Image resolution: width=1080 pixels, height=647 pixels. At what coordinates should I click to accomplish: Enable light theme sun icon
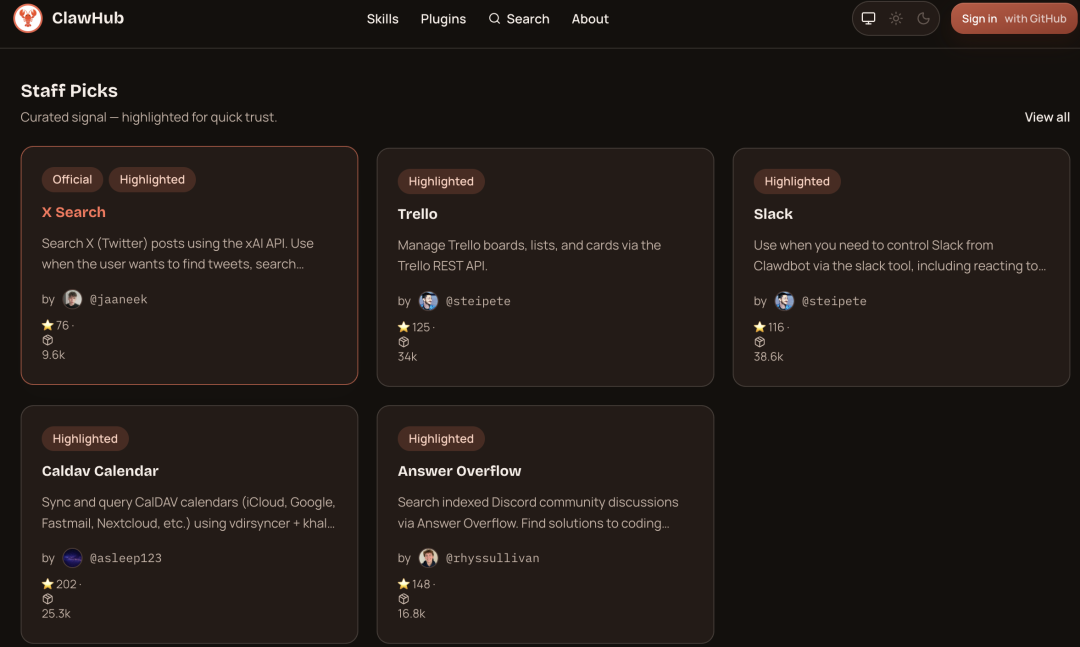[x=896, y=19]
